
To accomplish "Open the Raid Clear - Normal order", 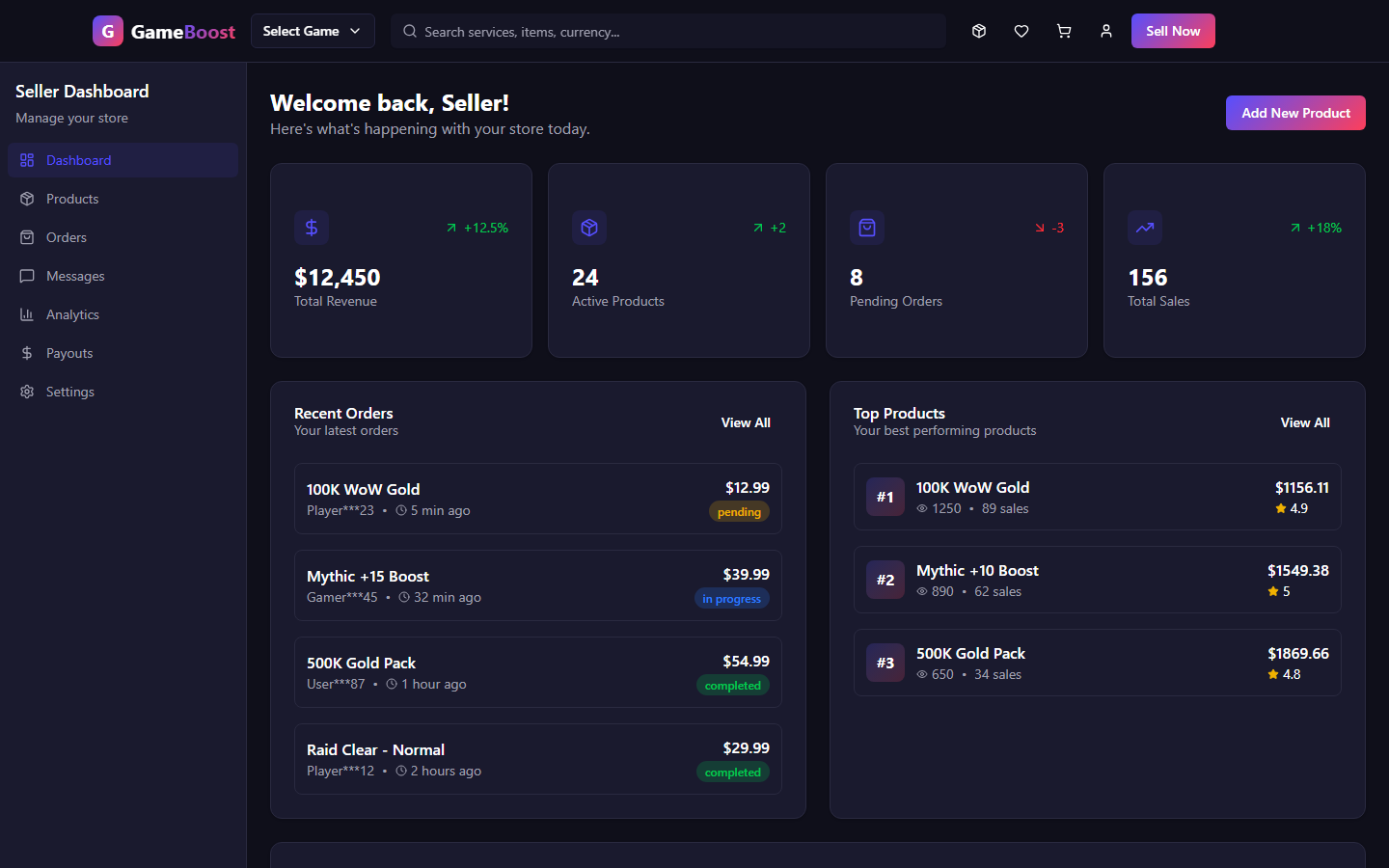I will pos(538,759).
